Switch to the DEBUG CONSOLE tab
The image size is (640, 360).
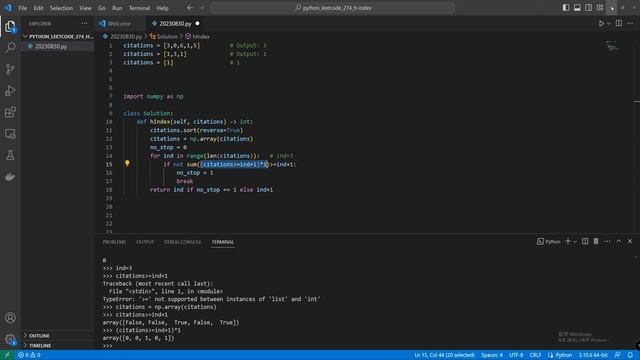pyautogui.click(x=182, y=242)
